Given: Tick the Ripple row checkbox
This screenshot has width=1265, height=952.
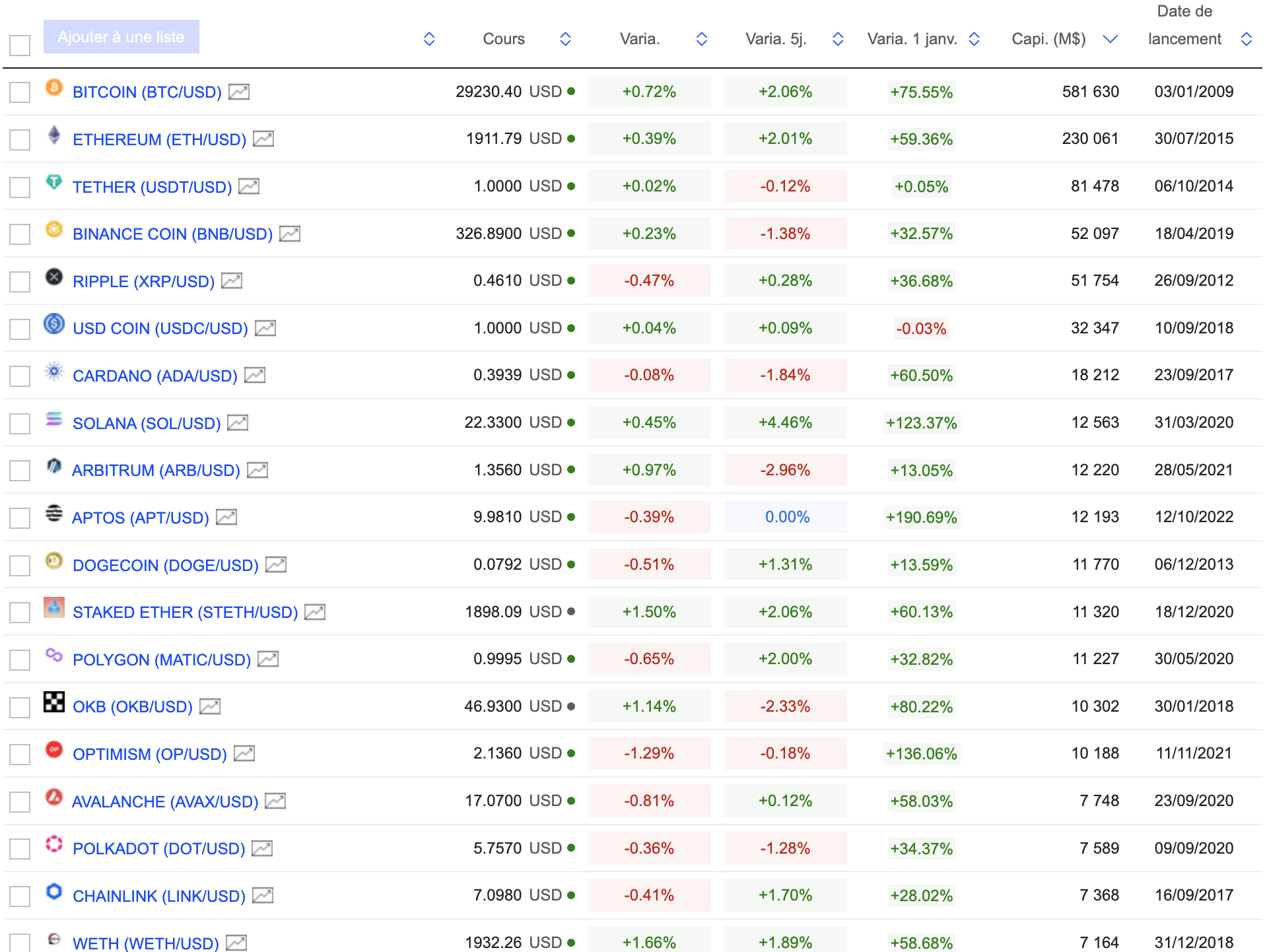Looking at the screenshot, I should tap(20, 282).
